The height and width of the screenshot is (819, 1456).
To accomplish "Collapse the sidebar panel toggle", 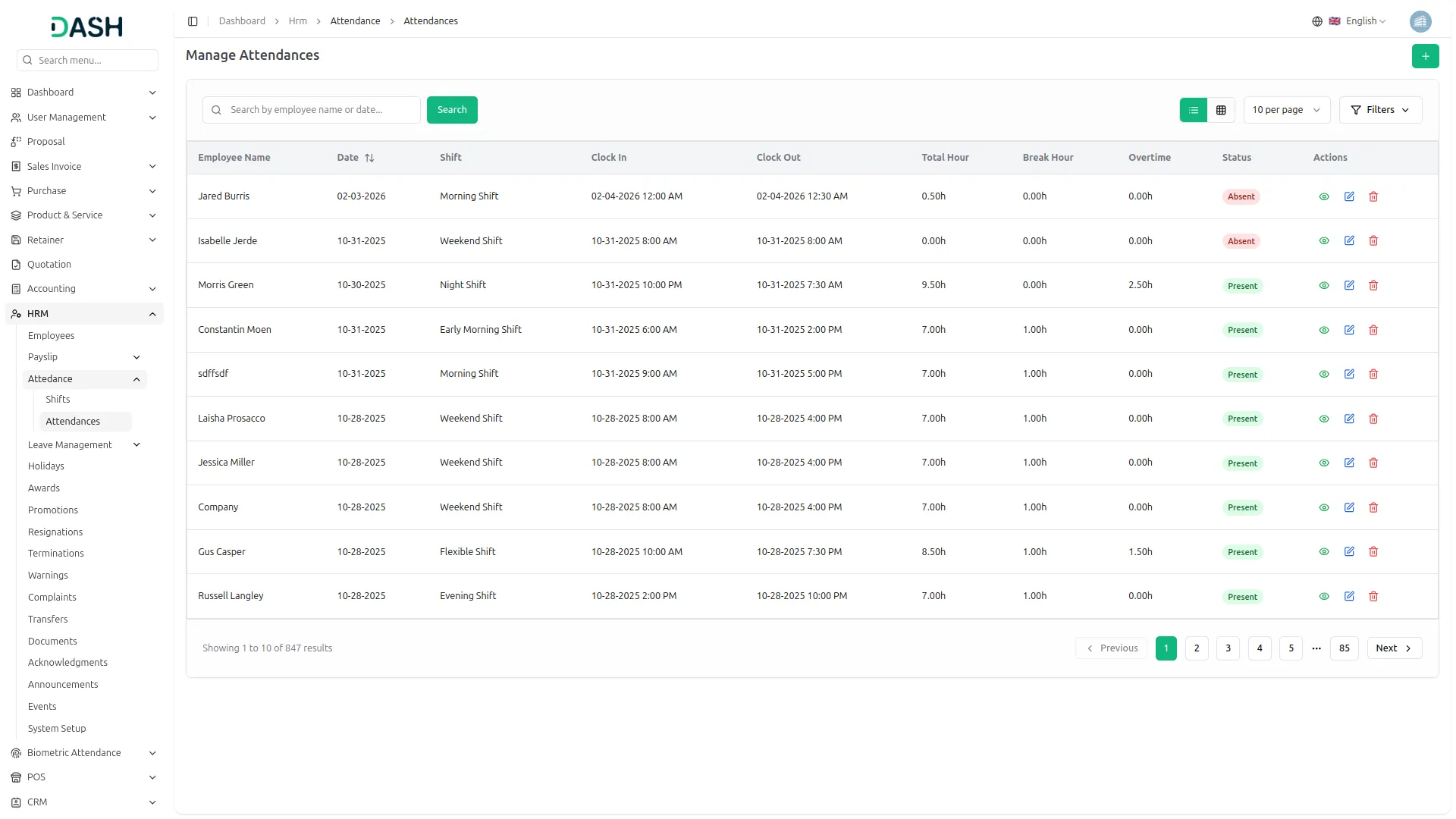I will (x=193, y=21).
